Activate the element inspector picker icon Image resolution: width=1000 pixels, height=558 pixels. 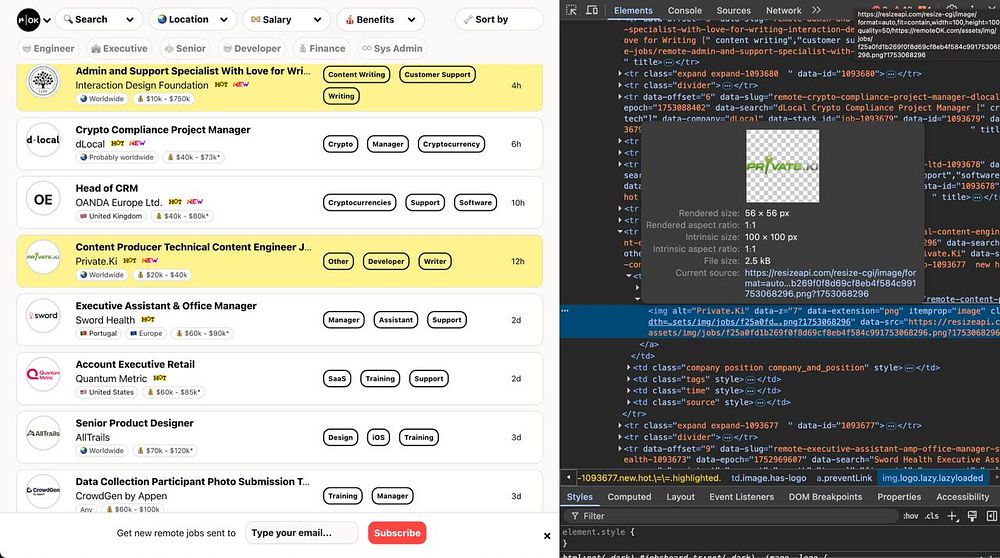pos(571,10)
